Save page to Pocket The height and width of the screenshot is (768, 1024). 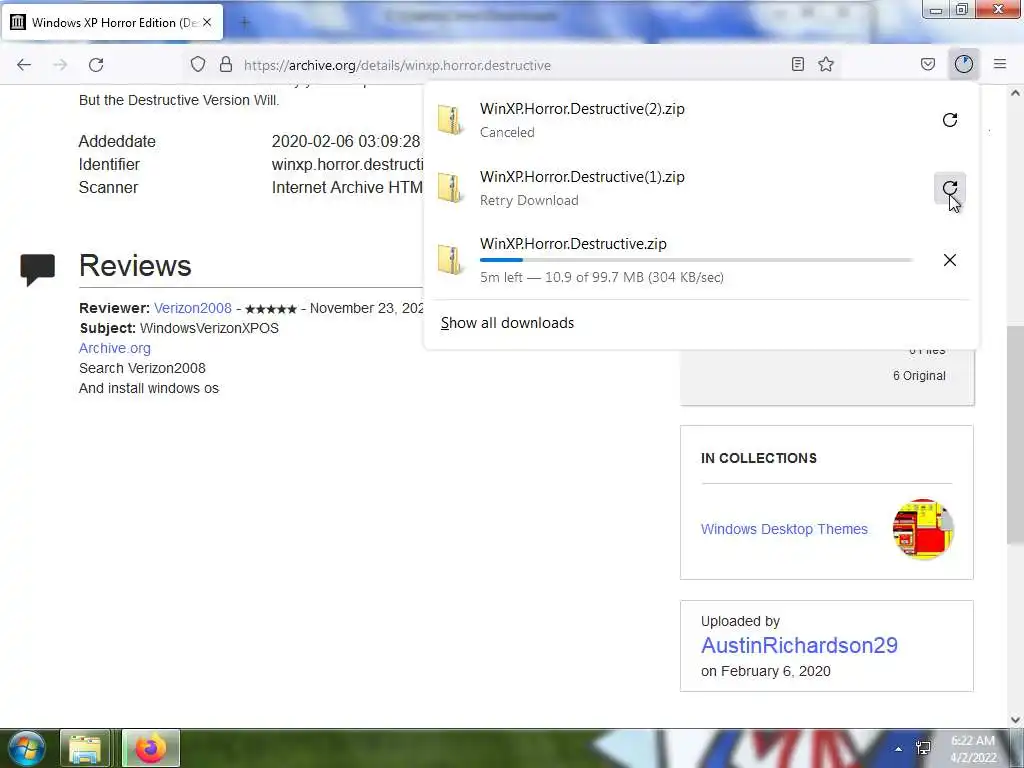click(928, 65)
